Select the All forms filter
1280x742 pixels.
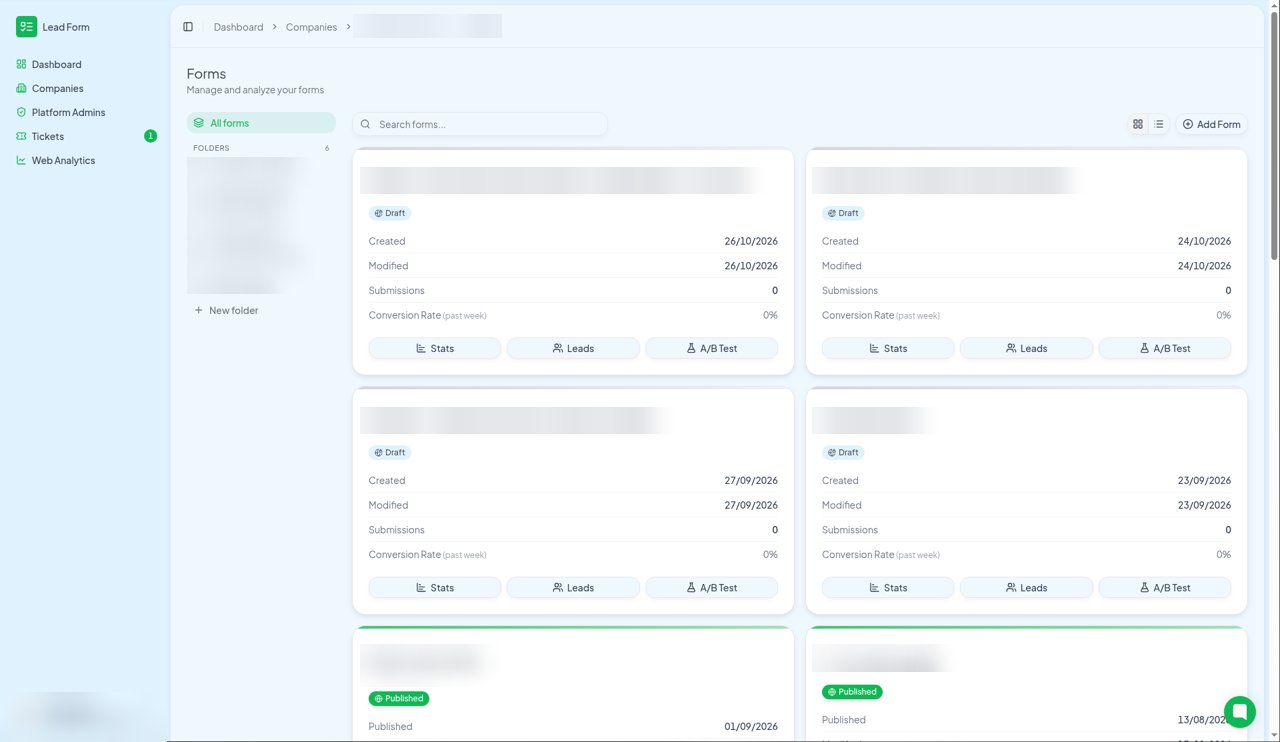pos(261,123)
